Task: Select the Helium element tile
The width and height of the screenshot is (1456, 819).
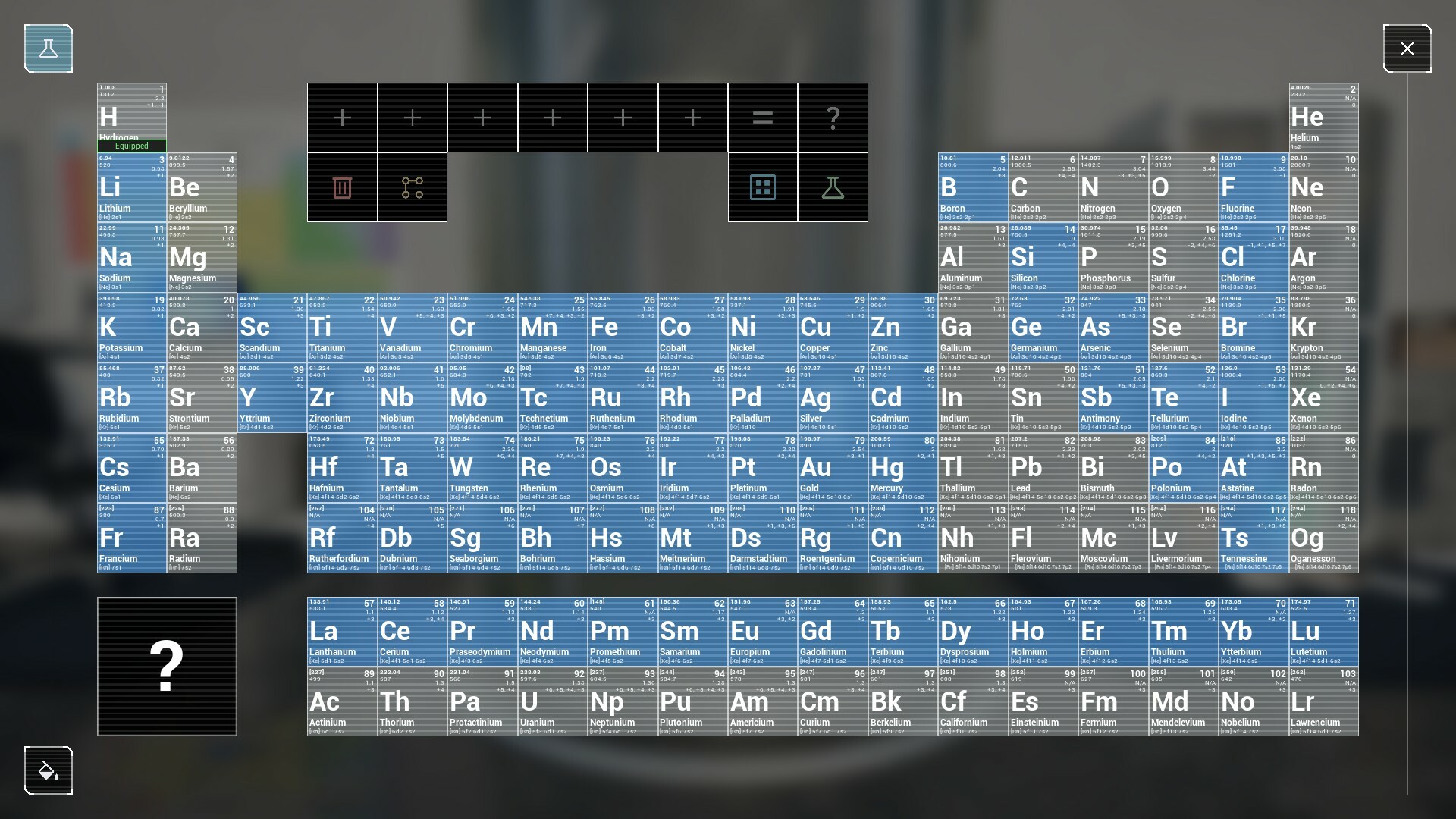Action: [x=1323, y=114]
